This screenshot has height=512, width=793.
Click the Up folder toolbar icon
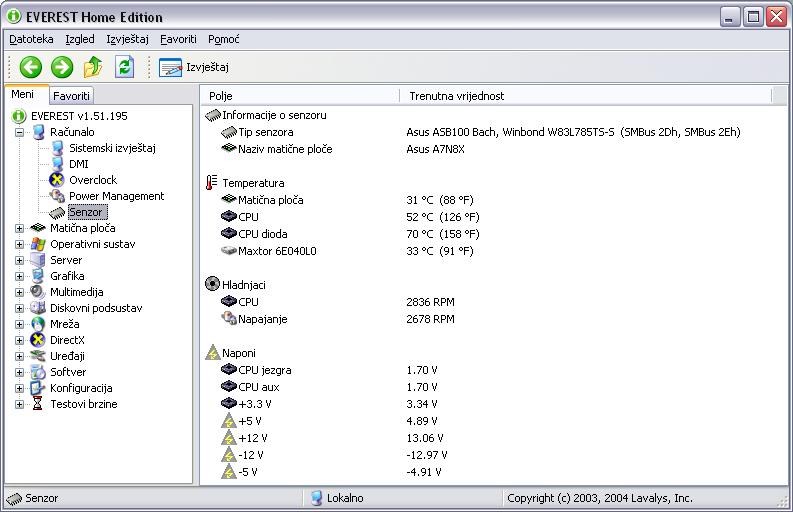pyautogui.click(x=93, y=67)
